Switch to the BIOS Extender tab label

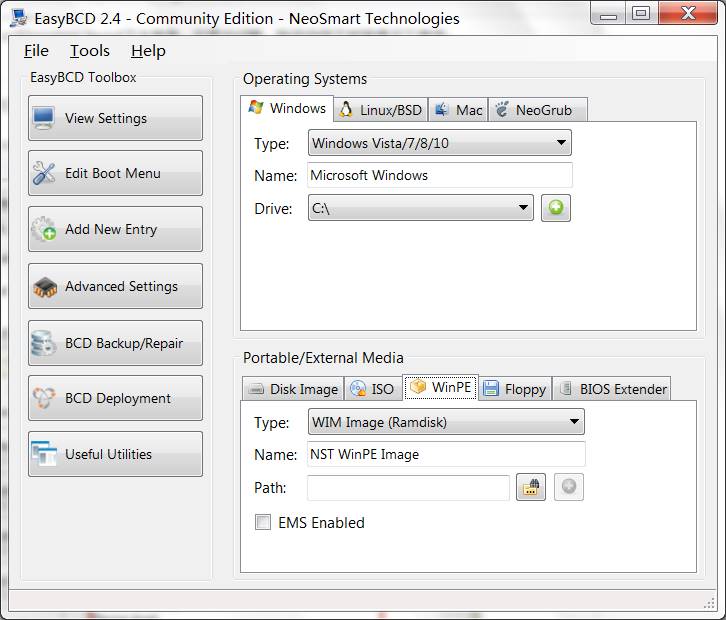623,389
